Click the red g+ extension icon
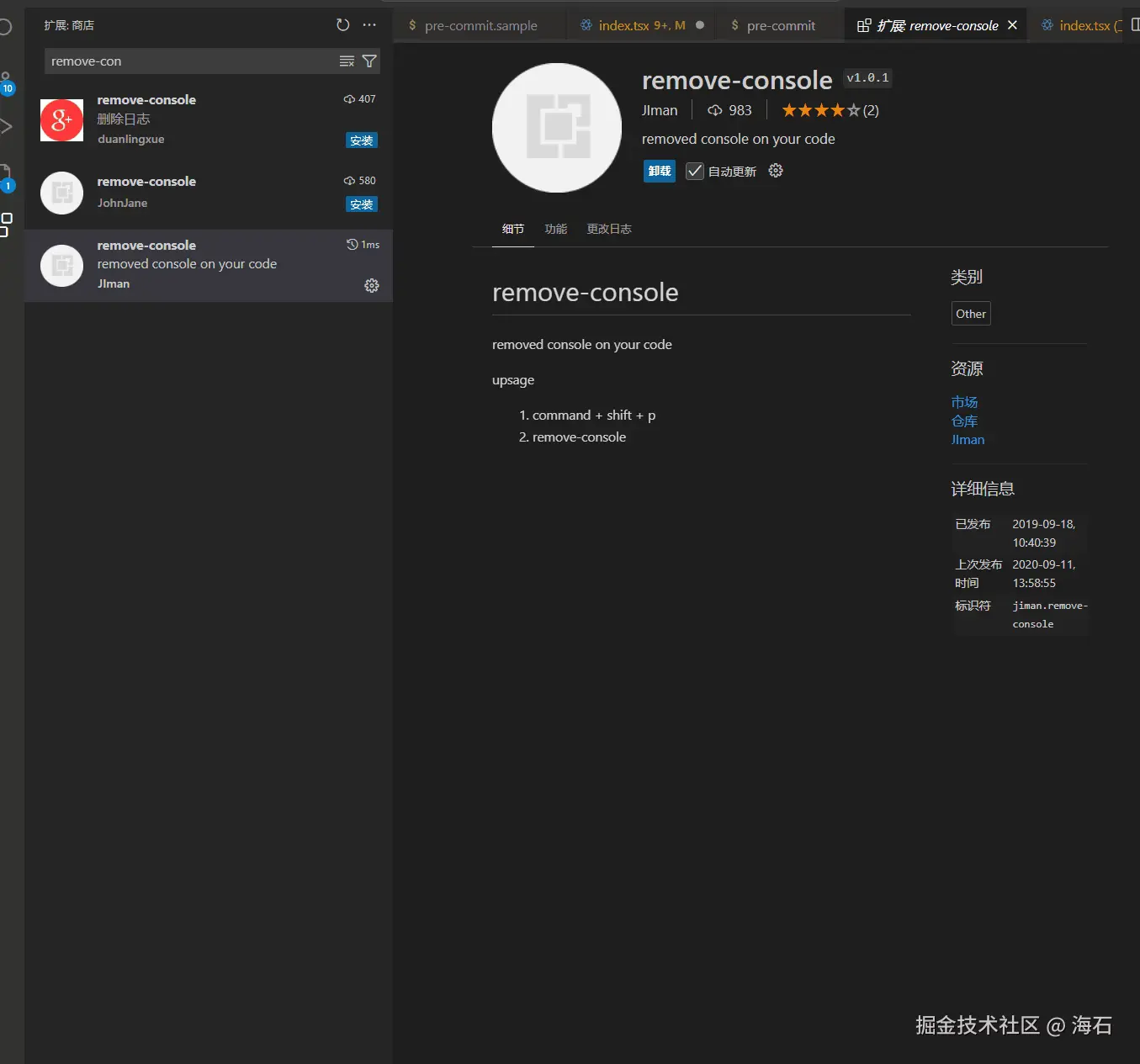 point(61,120)
